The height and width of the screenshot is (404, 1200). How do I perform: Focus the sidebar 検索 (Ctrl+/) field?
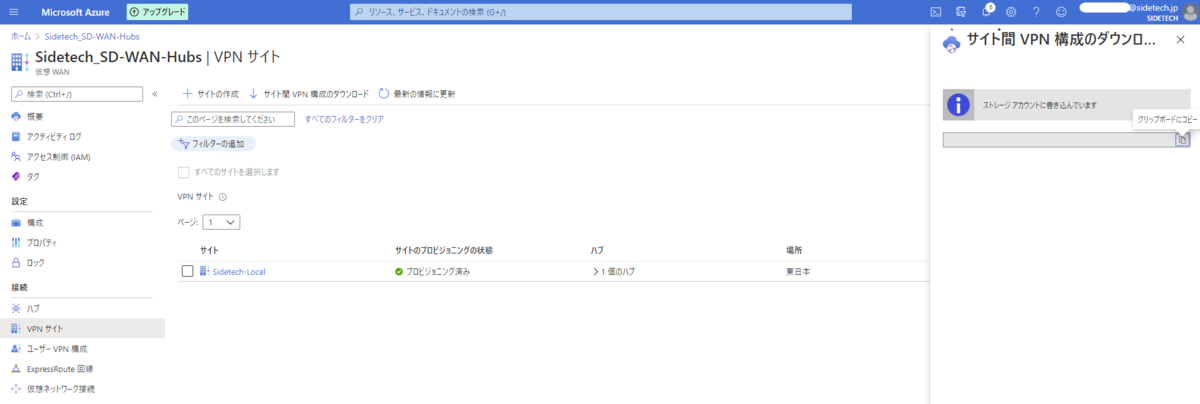(x=76, y=94)
